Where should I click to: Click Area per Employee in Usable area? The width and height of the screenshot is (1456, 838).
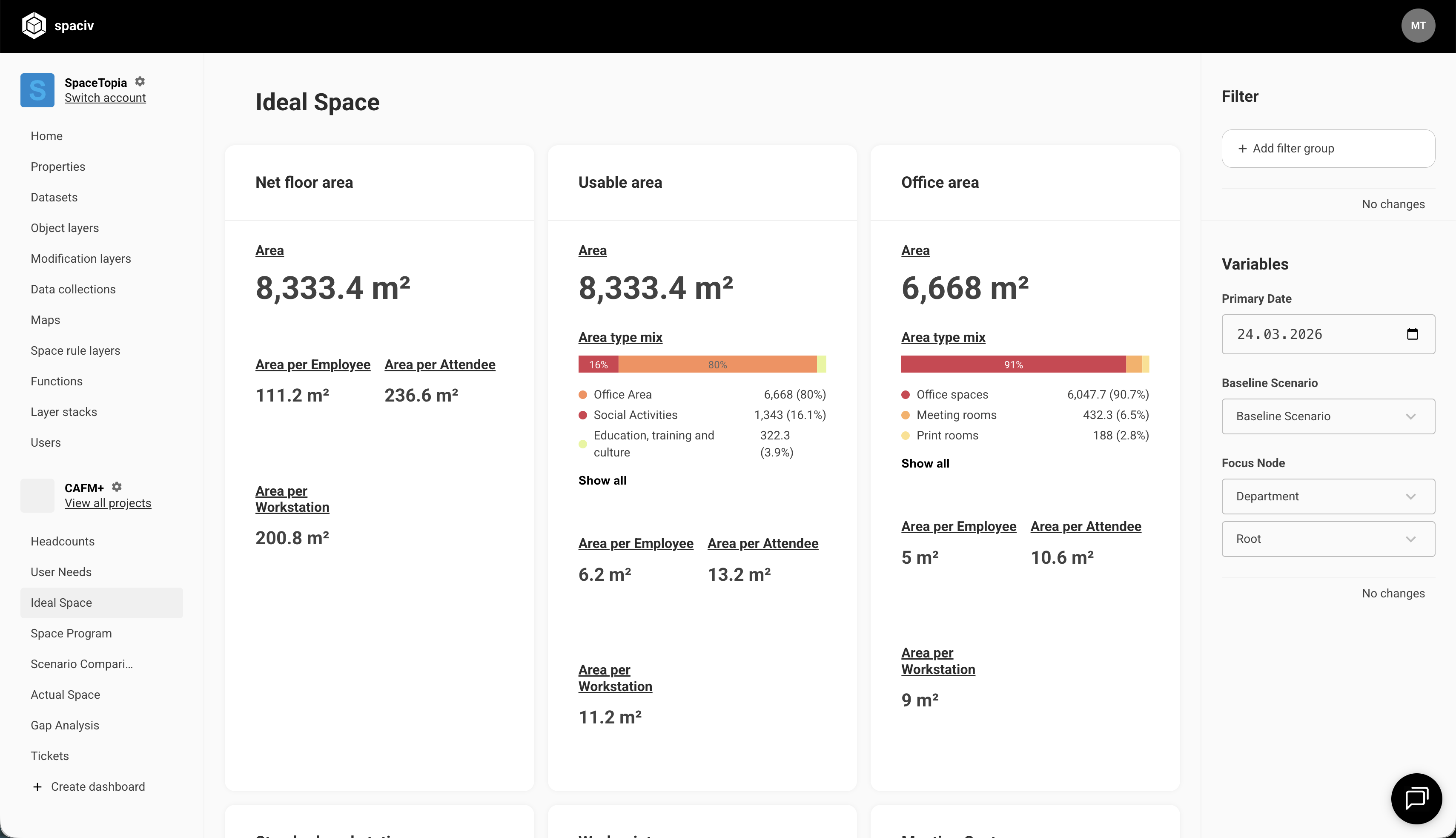point(636,543)
